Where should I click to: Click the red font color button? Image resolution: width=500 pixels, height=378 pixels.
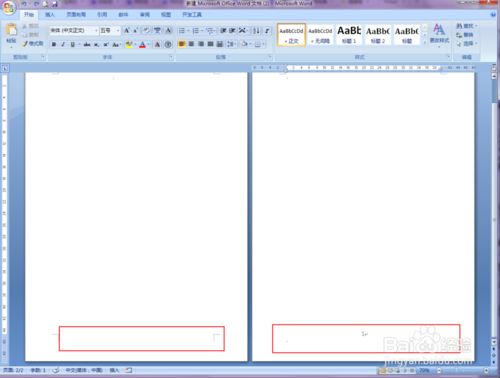pos(142,44)
